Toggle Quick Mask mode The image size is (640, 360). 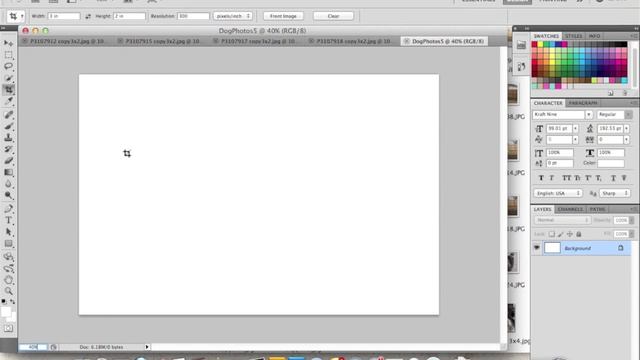point(8,328)
